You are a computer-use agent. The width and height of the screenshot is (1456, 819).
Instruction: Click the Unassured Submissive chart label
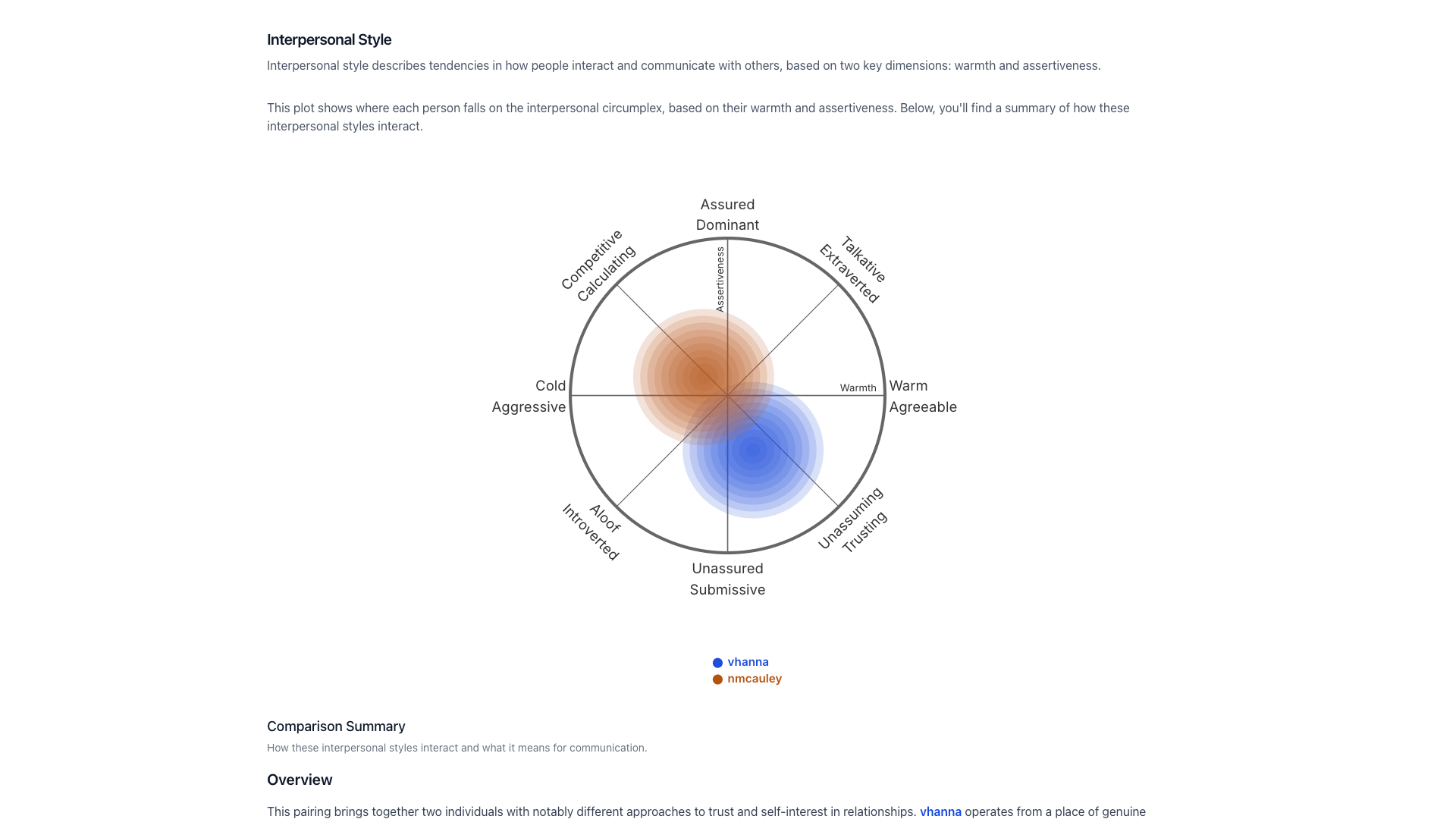(x=727, y=579)
